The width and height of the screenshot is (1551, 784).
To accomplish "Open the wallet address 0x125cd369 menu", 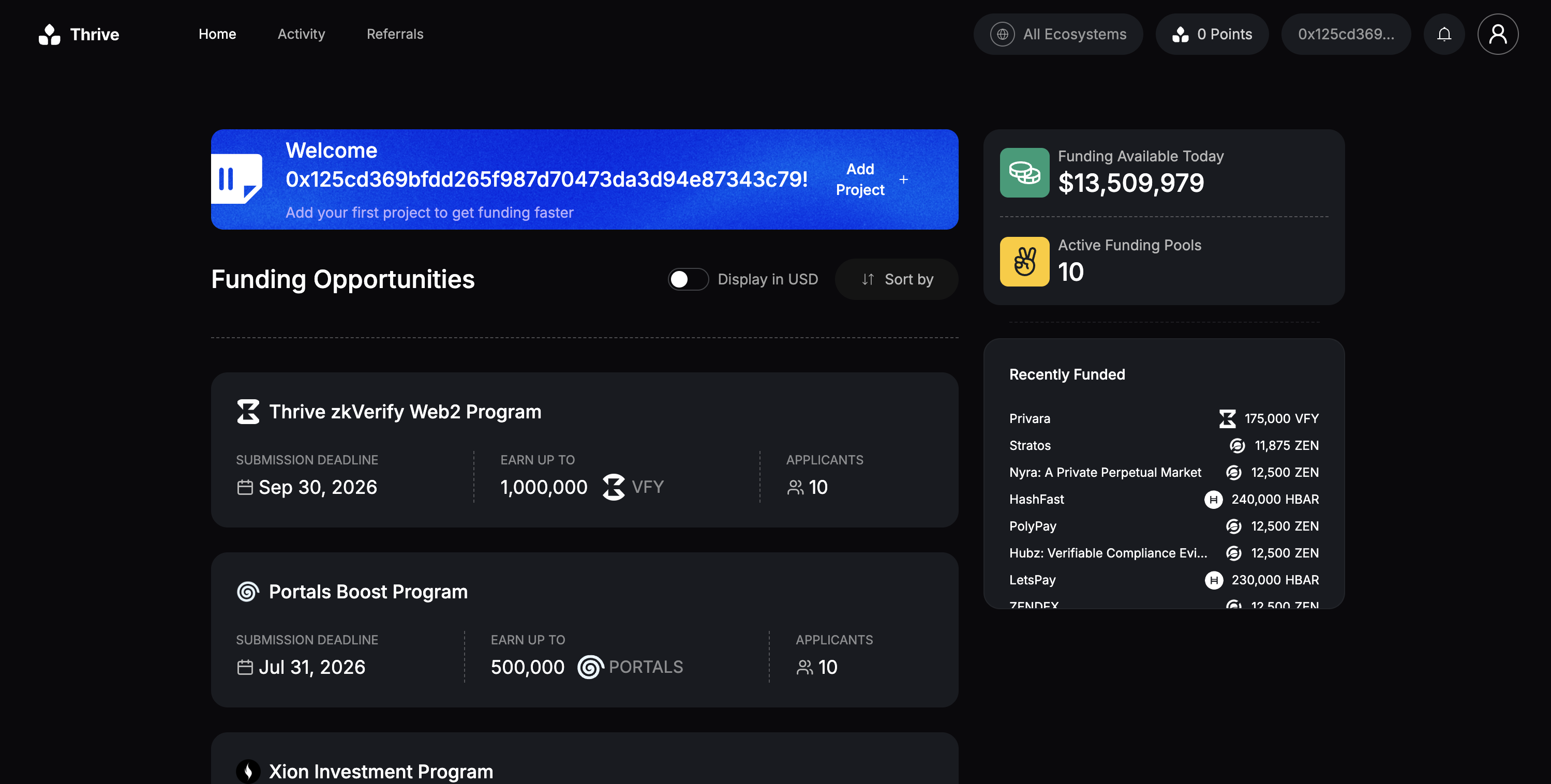I will click(x=1345, y=34).
